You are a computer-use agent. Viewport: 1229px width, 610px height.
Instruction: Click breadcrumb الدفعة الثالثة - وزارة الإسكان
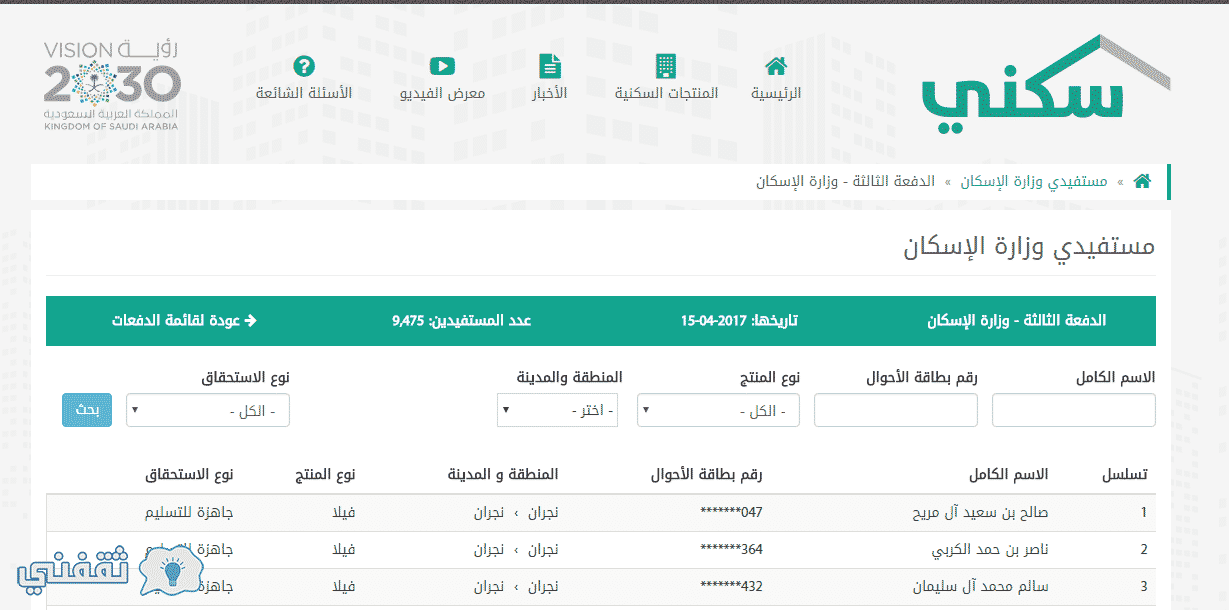(845, 181)
